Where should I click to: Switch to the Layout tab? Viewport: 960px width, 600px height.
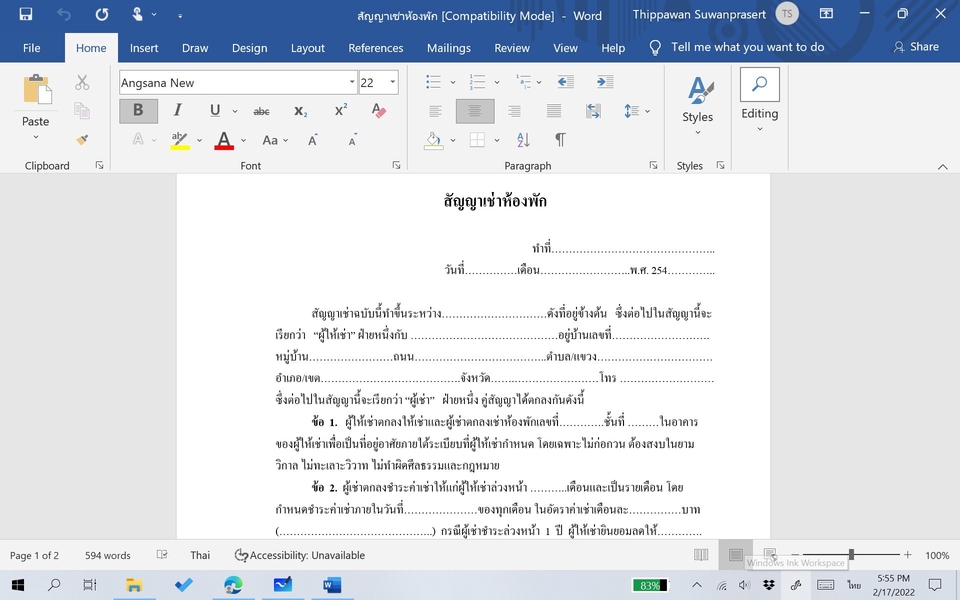tap(307, 48)
